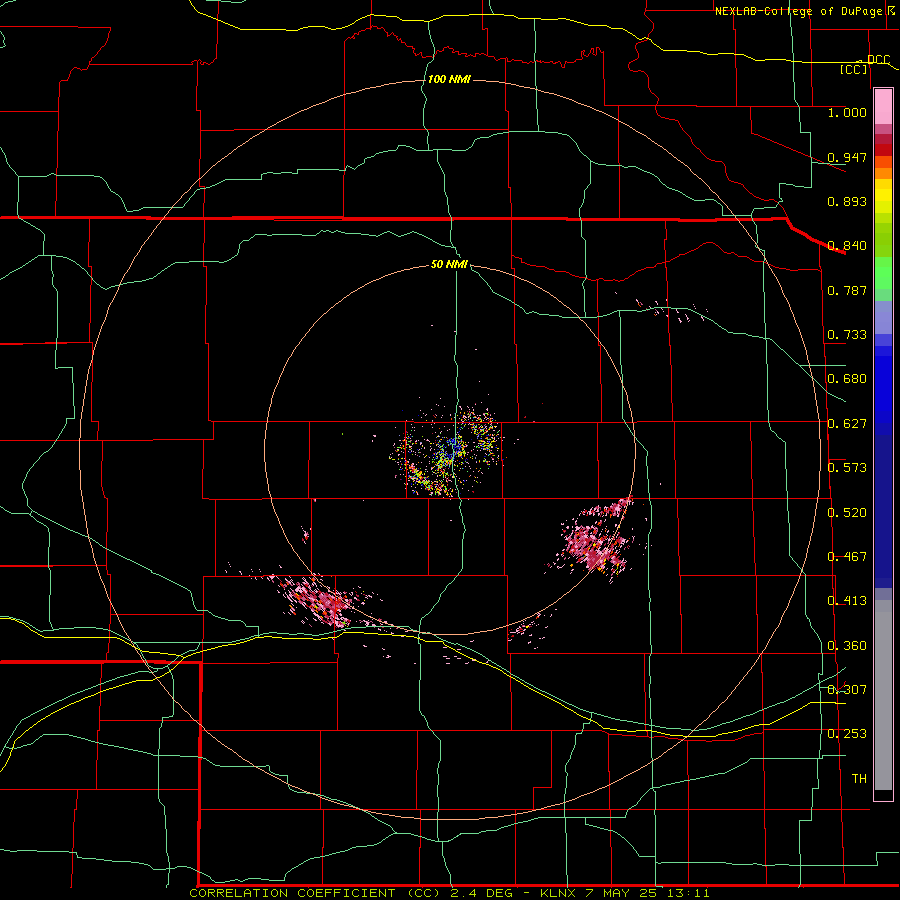
Task: Select the 0.893 scale label
Action: point(847,201)
